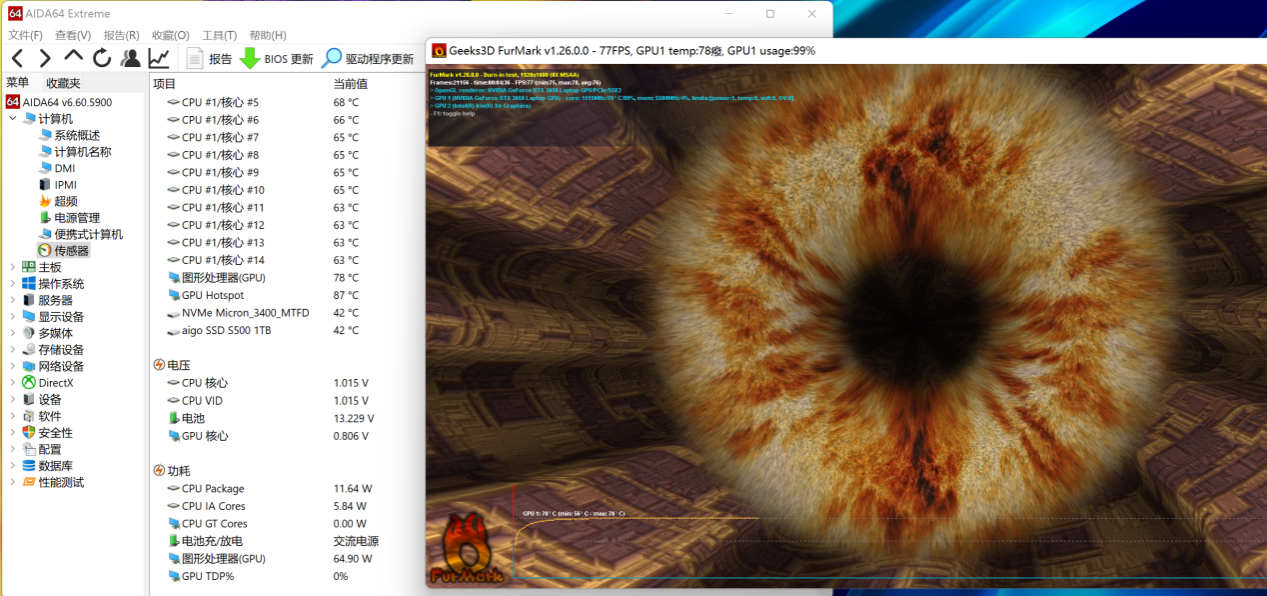Image resolution: width=1267 pixels, height=596 pixels.
Task: Open the 查看(V) menu
Action: click(73, 35)
